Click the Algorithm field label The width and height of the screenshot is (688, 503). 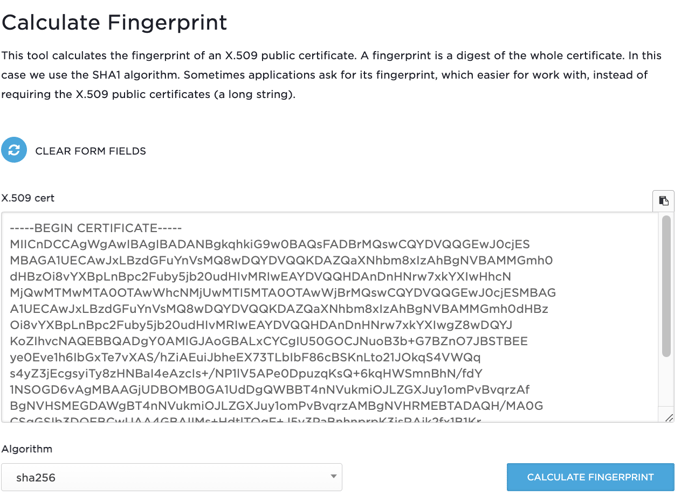coord(28,450)
